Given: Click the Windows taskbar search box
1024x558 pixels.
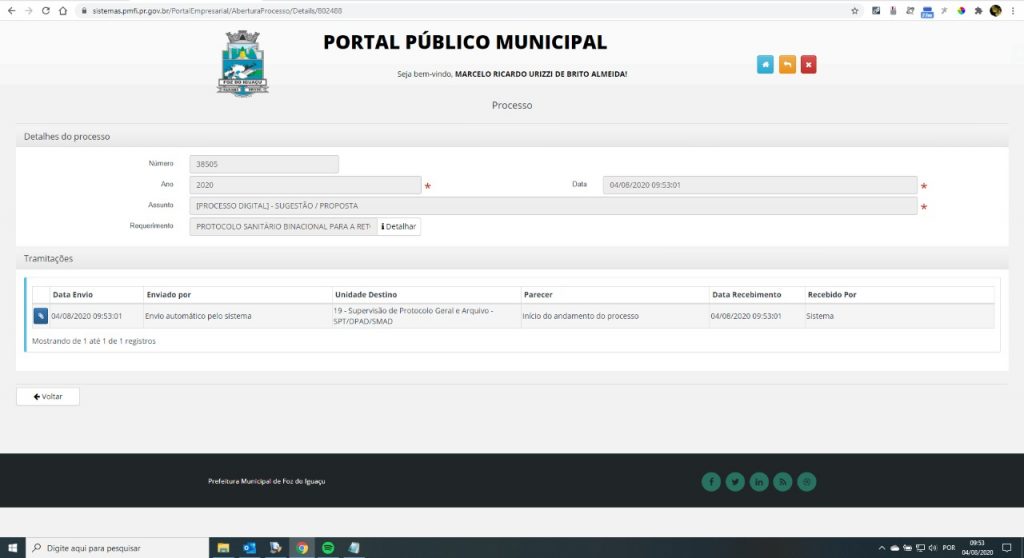Looking at the screenshot, I should point(115,548).
